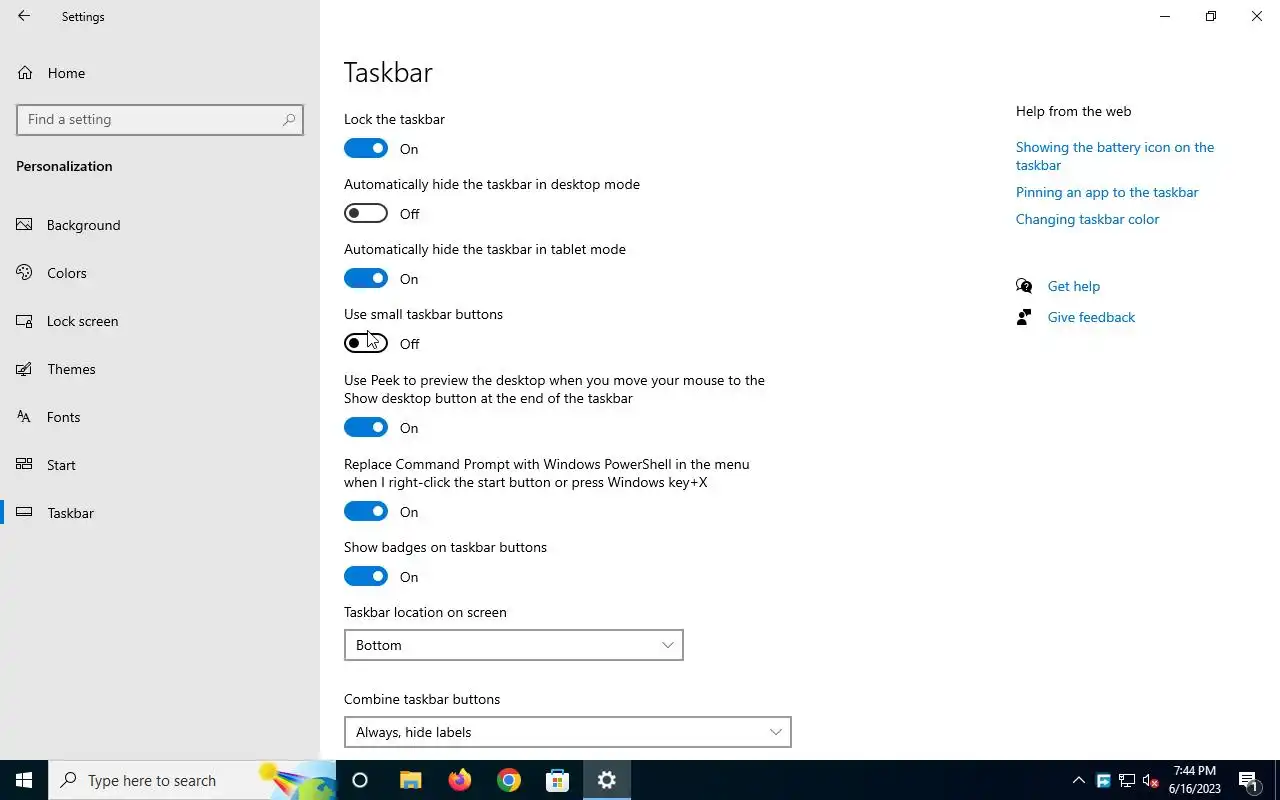Click Help from the web heading

1074,111
